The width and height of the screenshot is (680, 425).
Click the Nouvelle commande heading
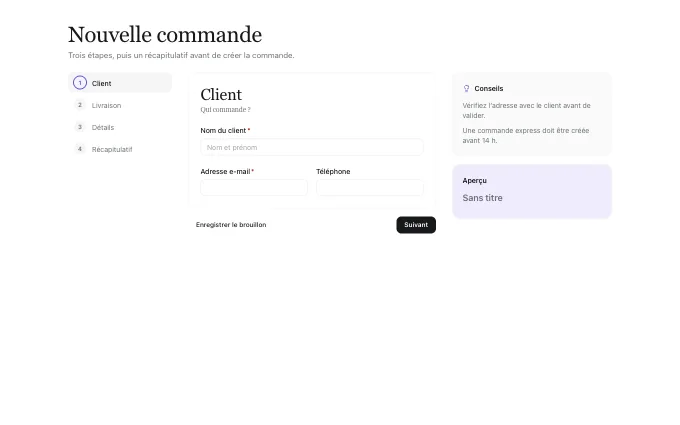(165, 35)
